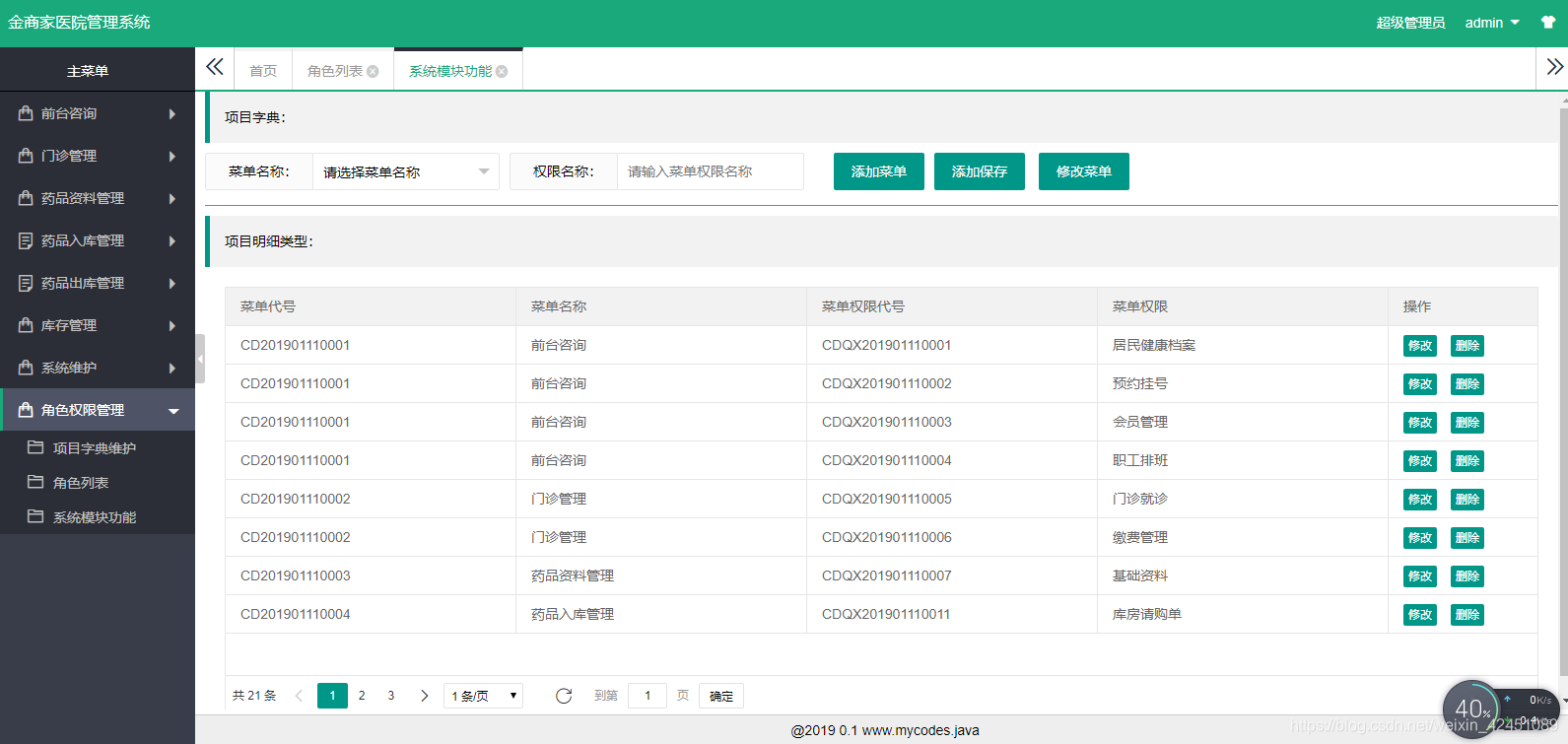The image size is (1568, 744).
Task: Click the double-right chevron tab control
Action: [1554, 67]
